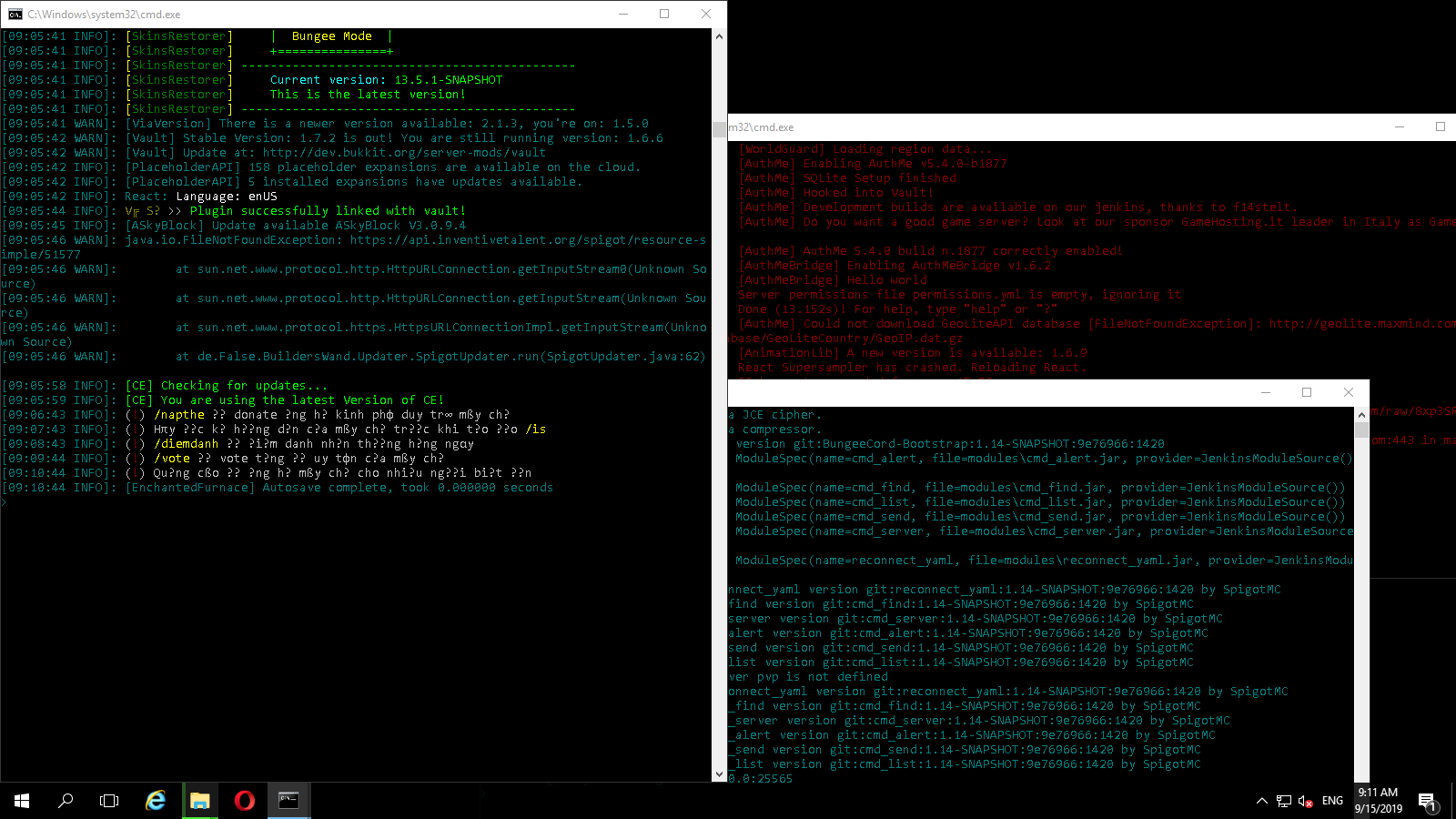
Task: Click the '0.0:25565' address text
Action: pyautogui.click(x=761, y=779)
